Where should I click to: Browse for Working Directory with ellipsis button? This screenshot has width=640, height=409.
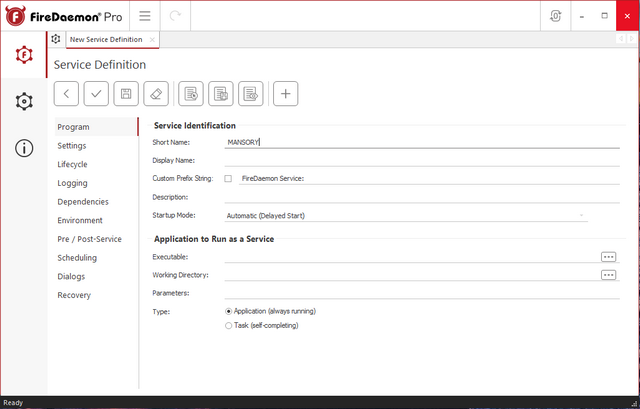point(608,275)
